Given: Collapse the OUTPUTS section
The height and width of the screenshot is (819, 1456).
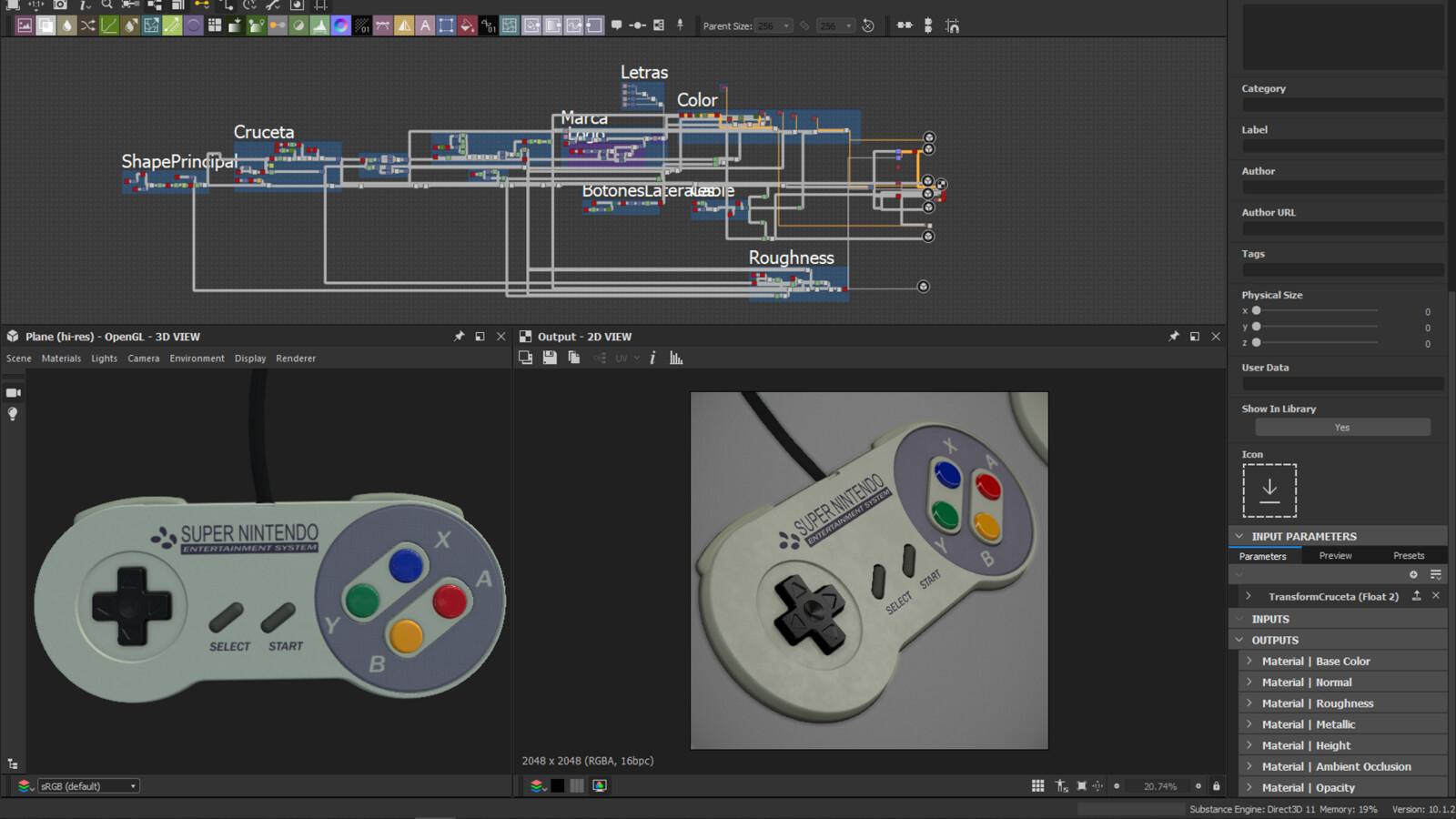Looking at the screenshot, I should 1239,640.
